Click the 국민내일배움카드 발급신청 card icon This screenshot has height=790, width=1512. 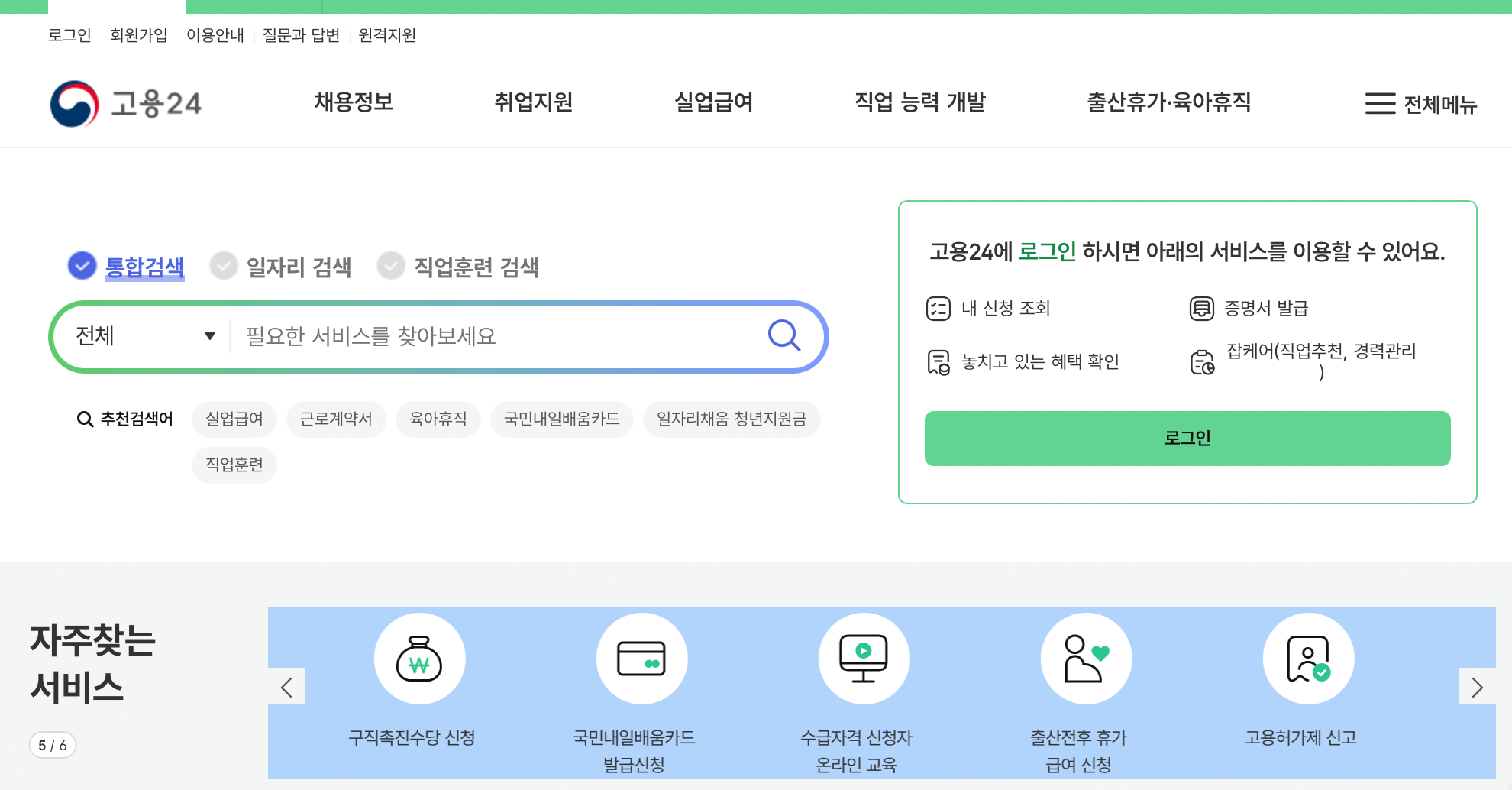tap(641, 658)
